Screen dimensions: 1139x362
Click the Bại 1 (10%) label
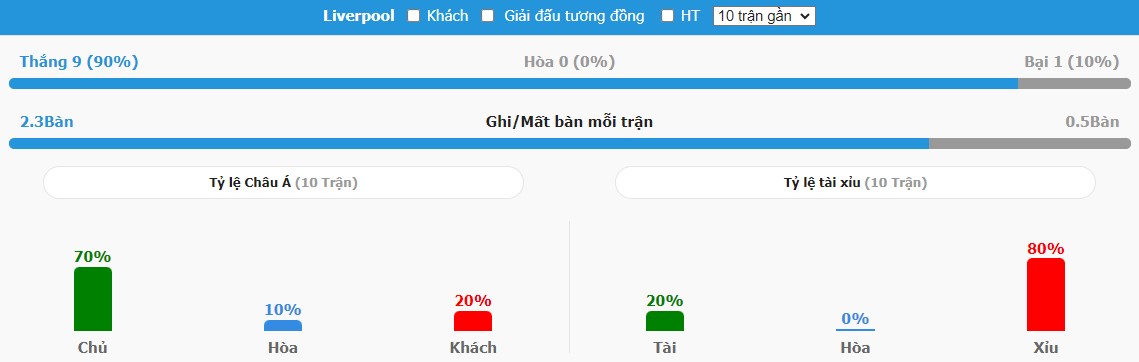[x=1071, y=62]
